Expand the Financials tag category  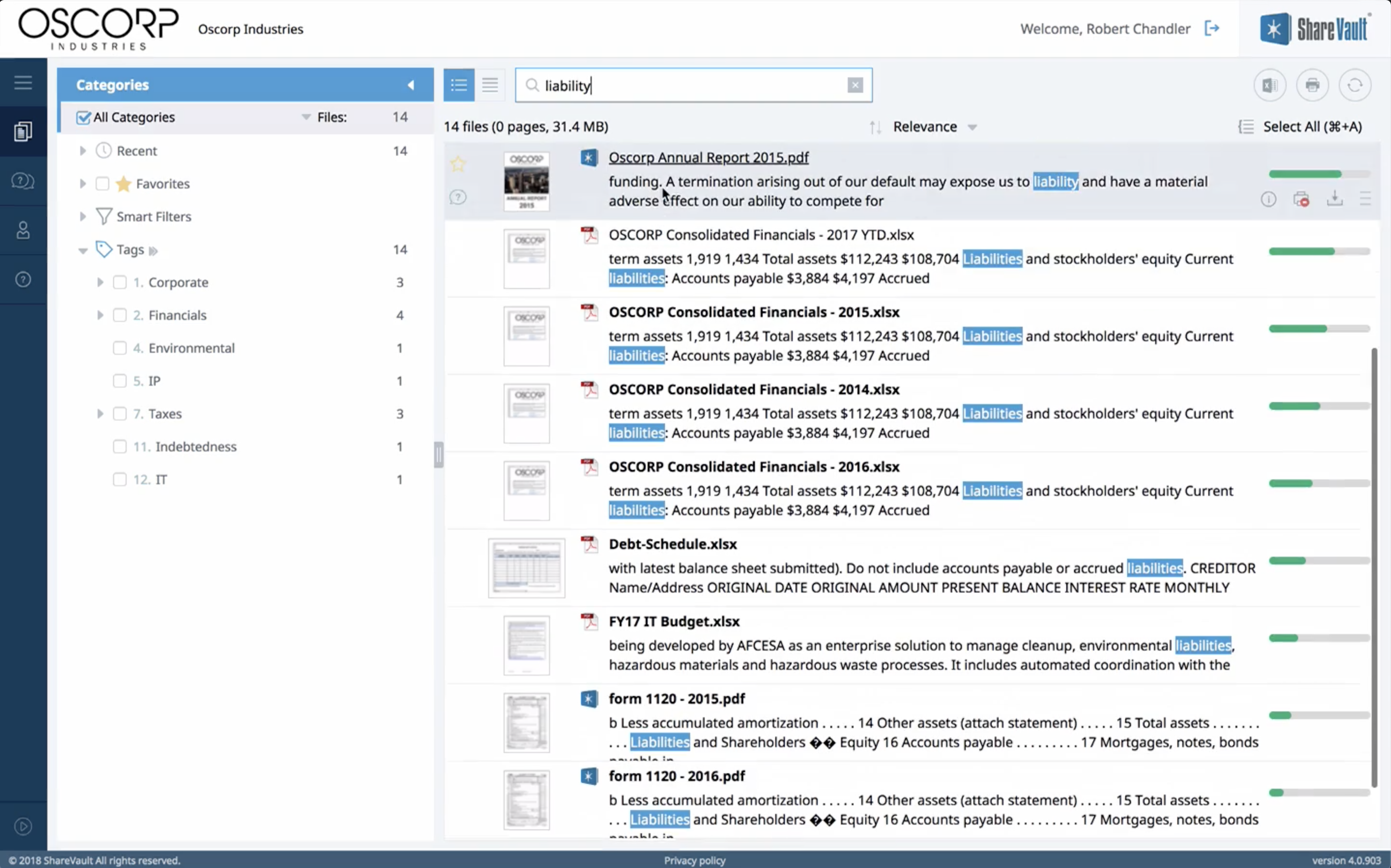coord(99,315)
